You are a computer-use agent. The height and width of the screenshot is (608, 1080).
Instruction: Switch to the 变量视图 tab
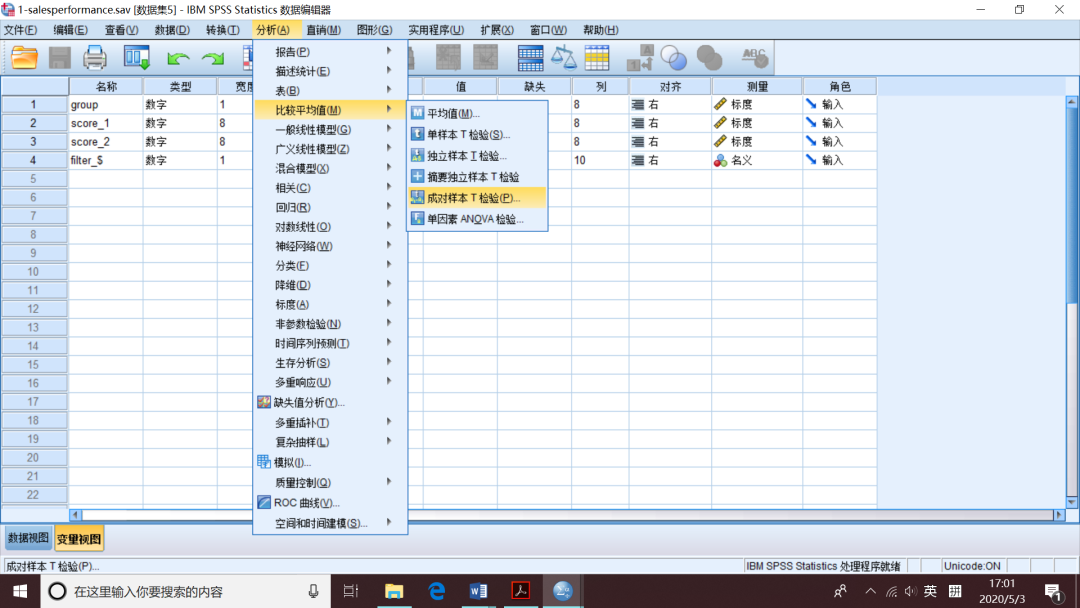pyautogui.click(x=79, y=539)
